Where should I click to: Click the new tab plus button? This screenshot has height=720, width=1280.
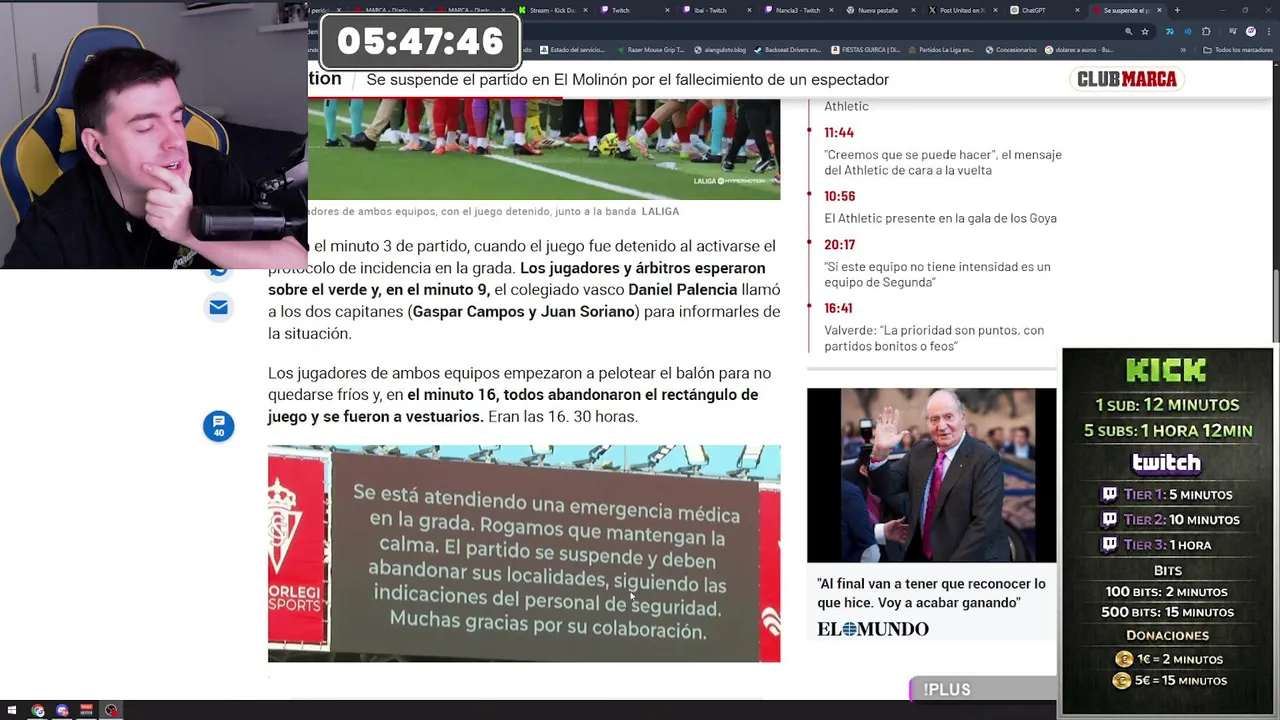tap(1177, 10)
